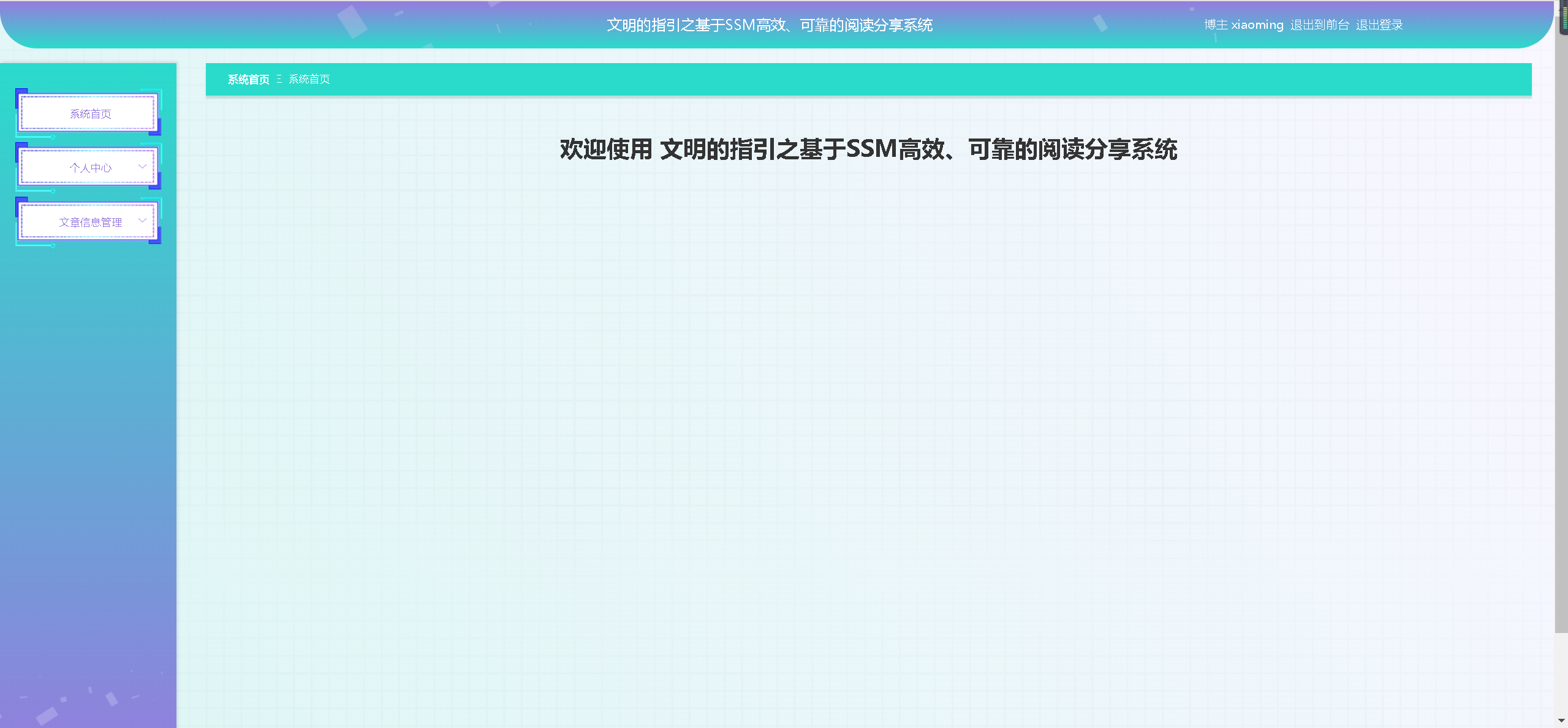Click the audio level meter widget
Screen dimensions: 1568x728
tap(1564, 18)
